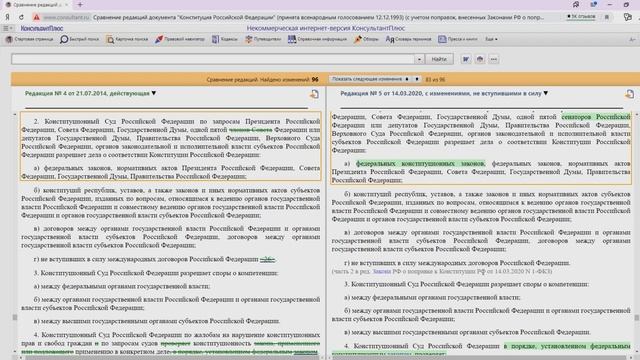The height and width of the screenshot is (360, 640).
Task: Click the КонсультантПлюс logo link
Action: tap(42, 28)
